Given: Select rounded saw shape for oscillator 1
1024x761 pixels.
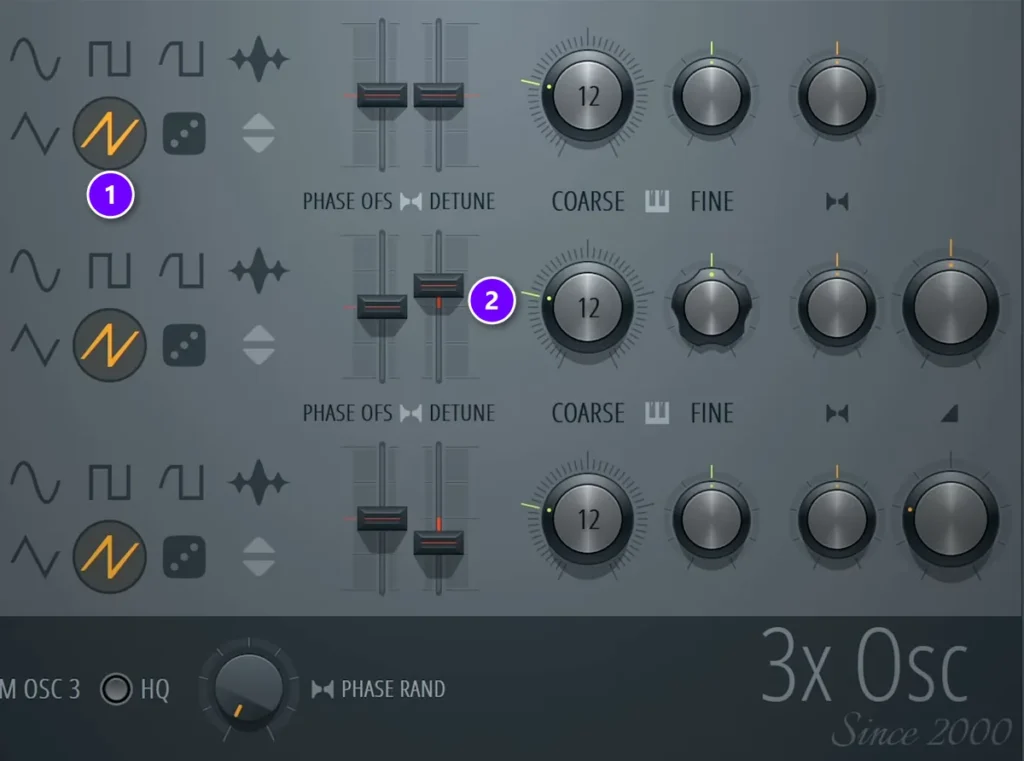Looking at the screenshot, I should (182, 59).
